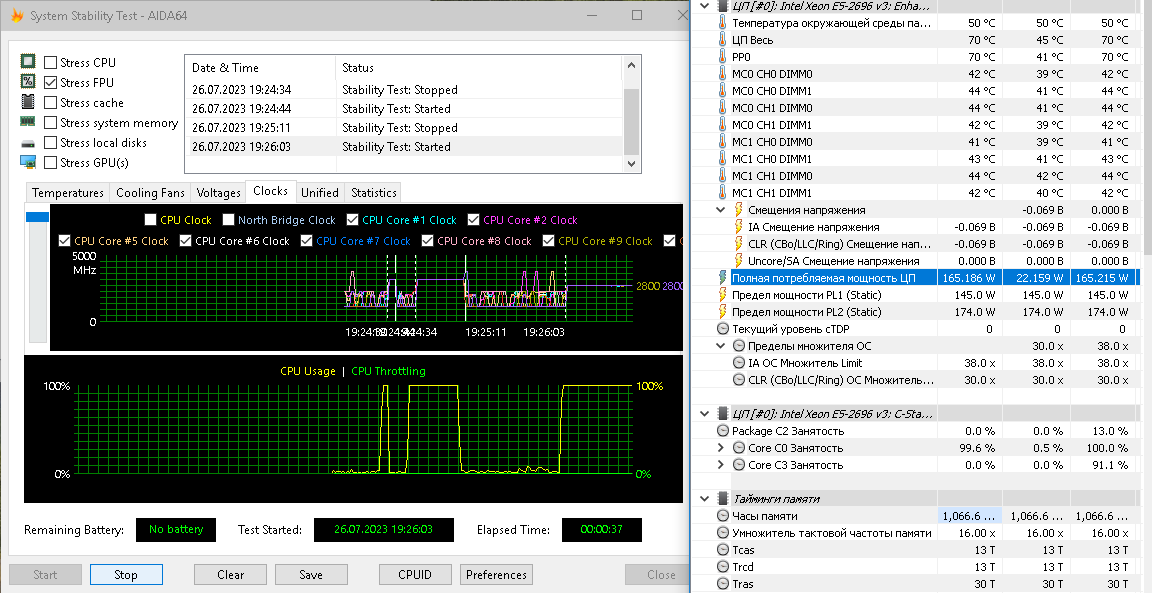Click the Stress CPU chip icon
The height and width of the screenshot is (593, 1152).
tap(28, 62)
